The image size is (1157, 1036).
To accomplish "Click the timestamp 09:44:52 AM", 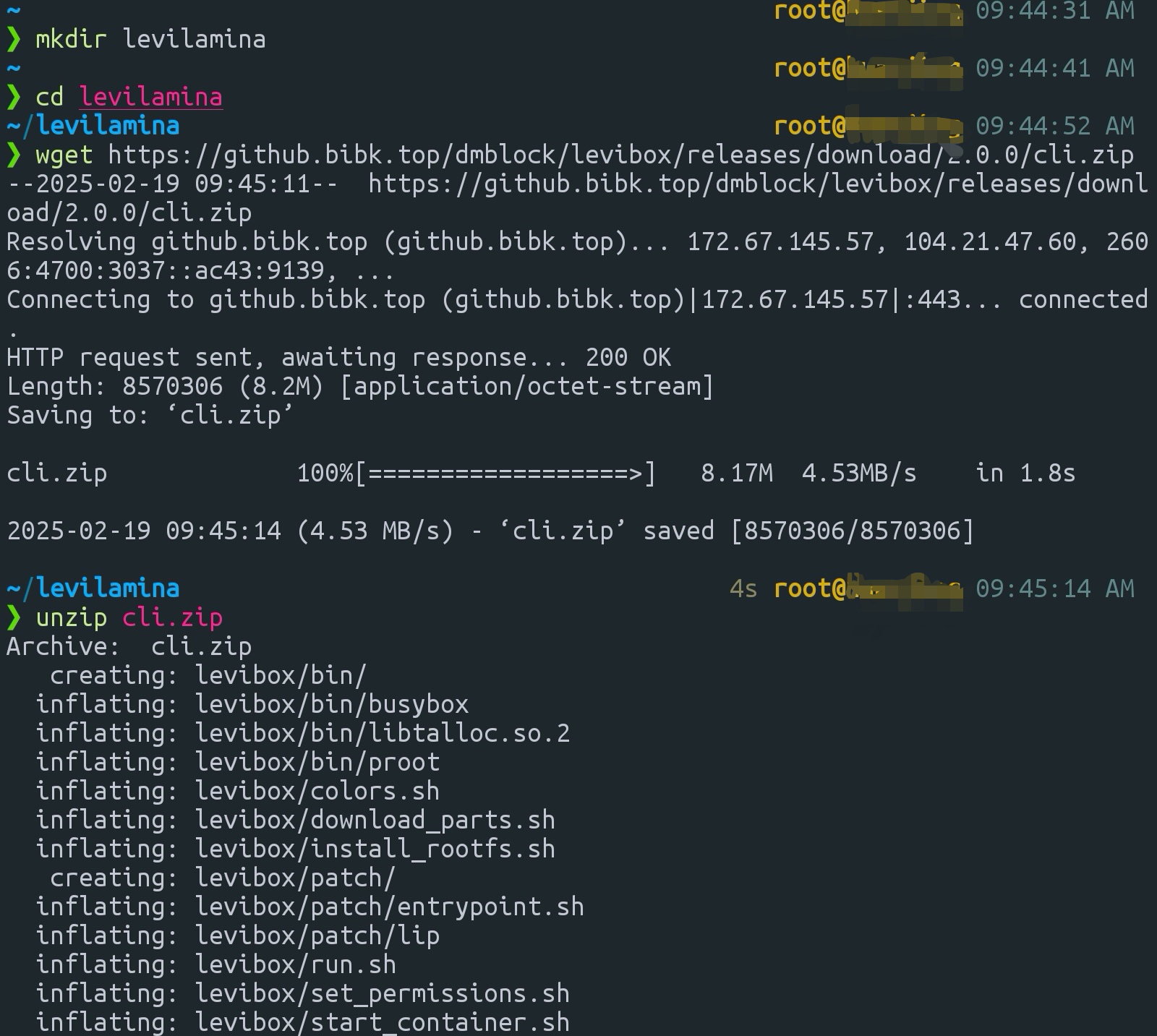I will 1055,126.
